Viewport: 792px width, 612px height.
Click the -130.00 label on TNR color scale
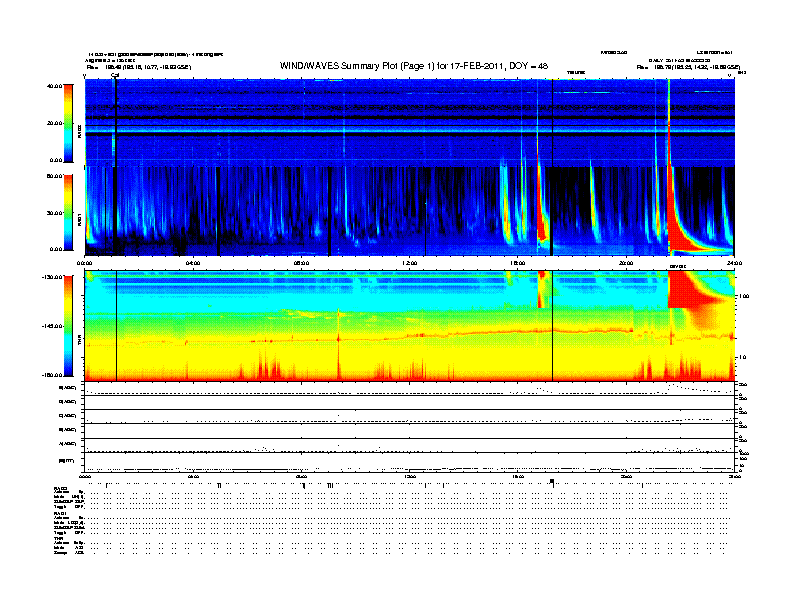(53, 277)
